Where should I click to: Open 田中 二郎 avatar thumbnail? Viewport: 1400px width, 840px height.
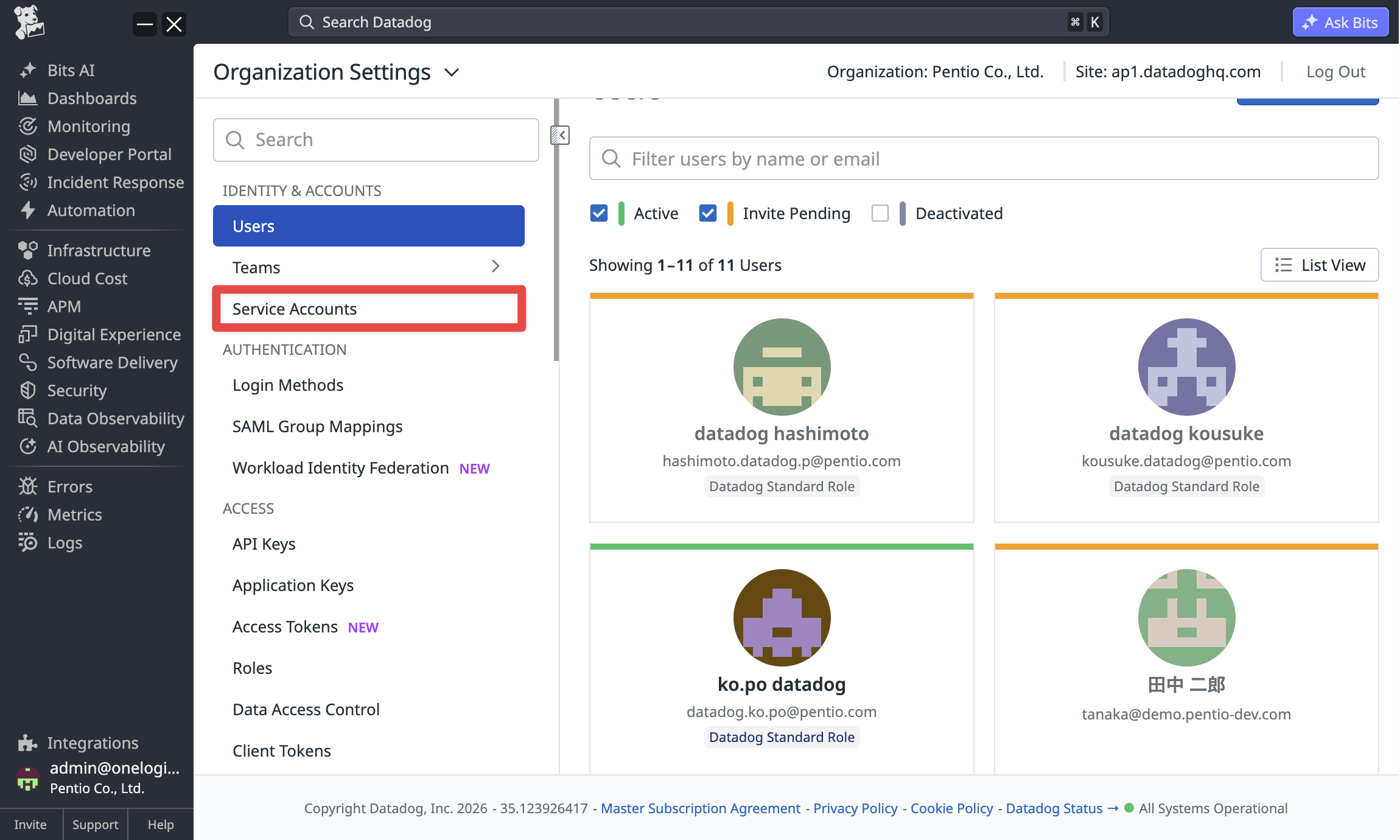(x=1186, y=618)
